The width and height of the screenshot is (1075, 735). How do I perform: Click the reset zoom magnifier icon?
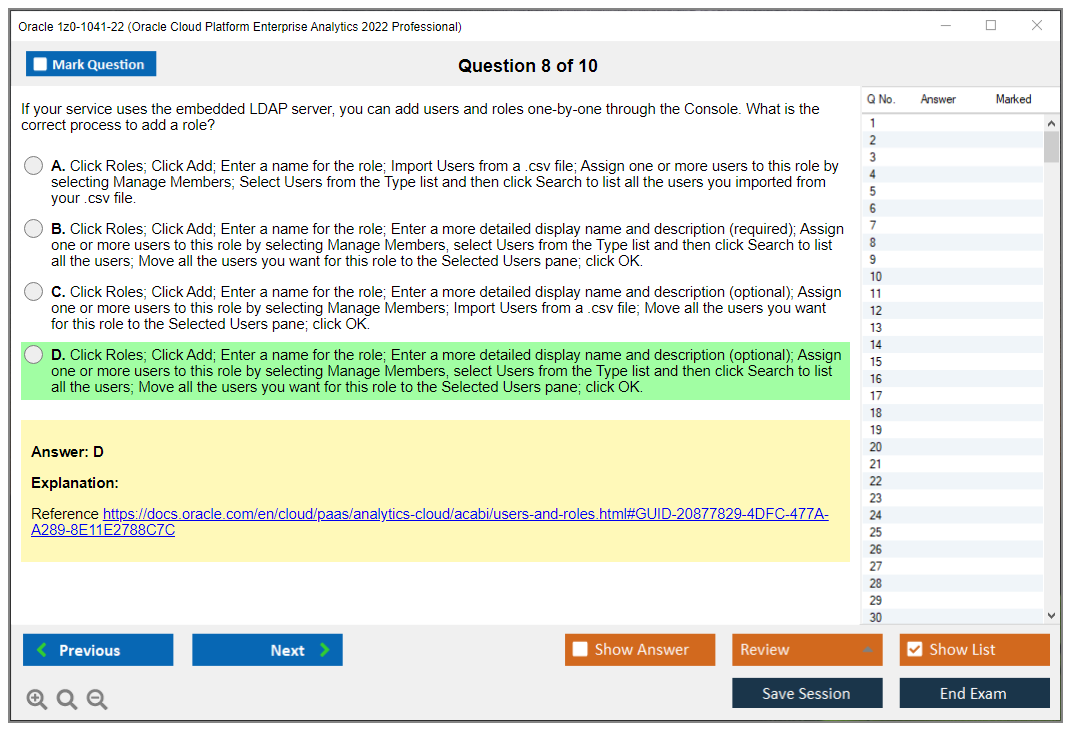(67, 700)
